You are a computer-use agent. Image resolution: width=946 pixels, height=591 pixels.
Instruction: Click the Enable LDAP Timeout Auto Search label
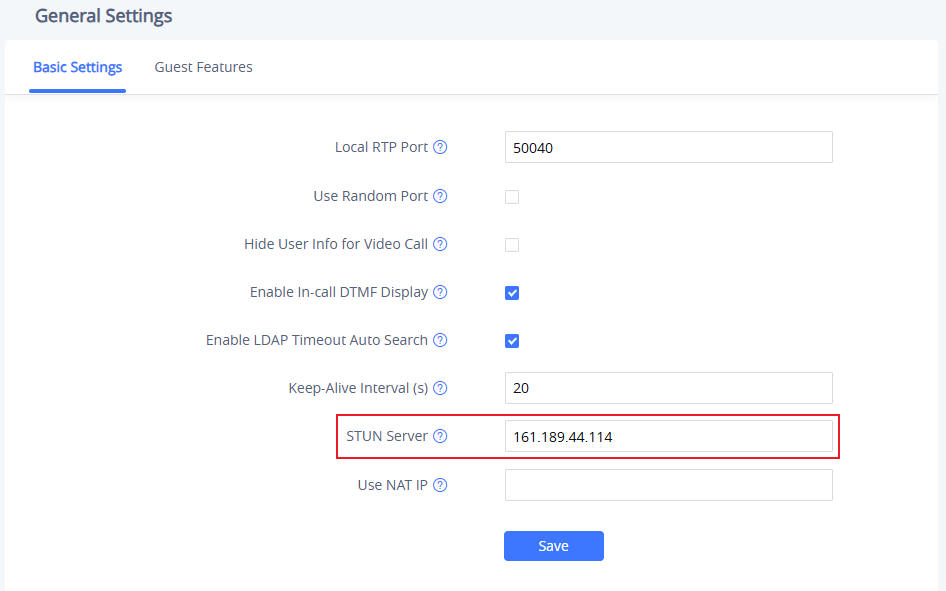coord(317,340)
